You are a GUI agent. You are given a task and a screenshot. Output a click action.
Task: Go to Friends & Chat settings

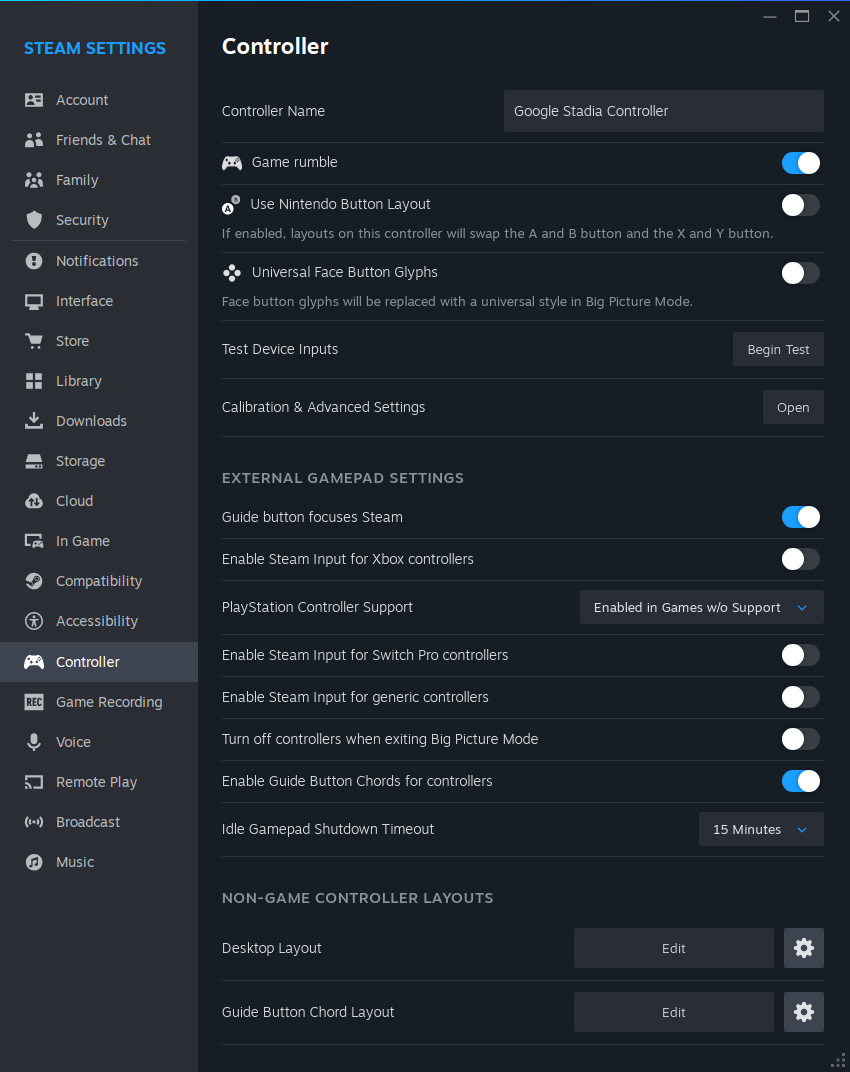103,140
